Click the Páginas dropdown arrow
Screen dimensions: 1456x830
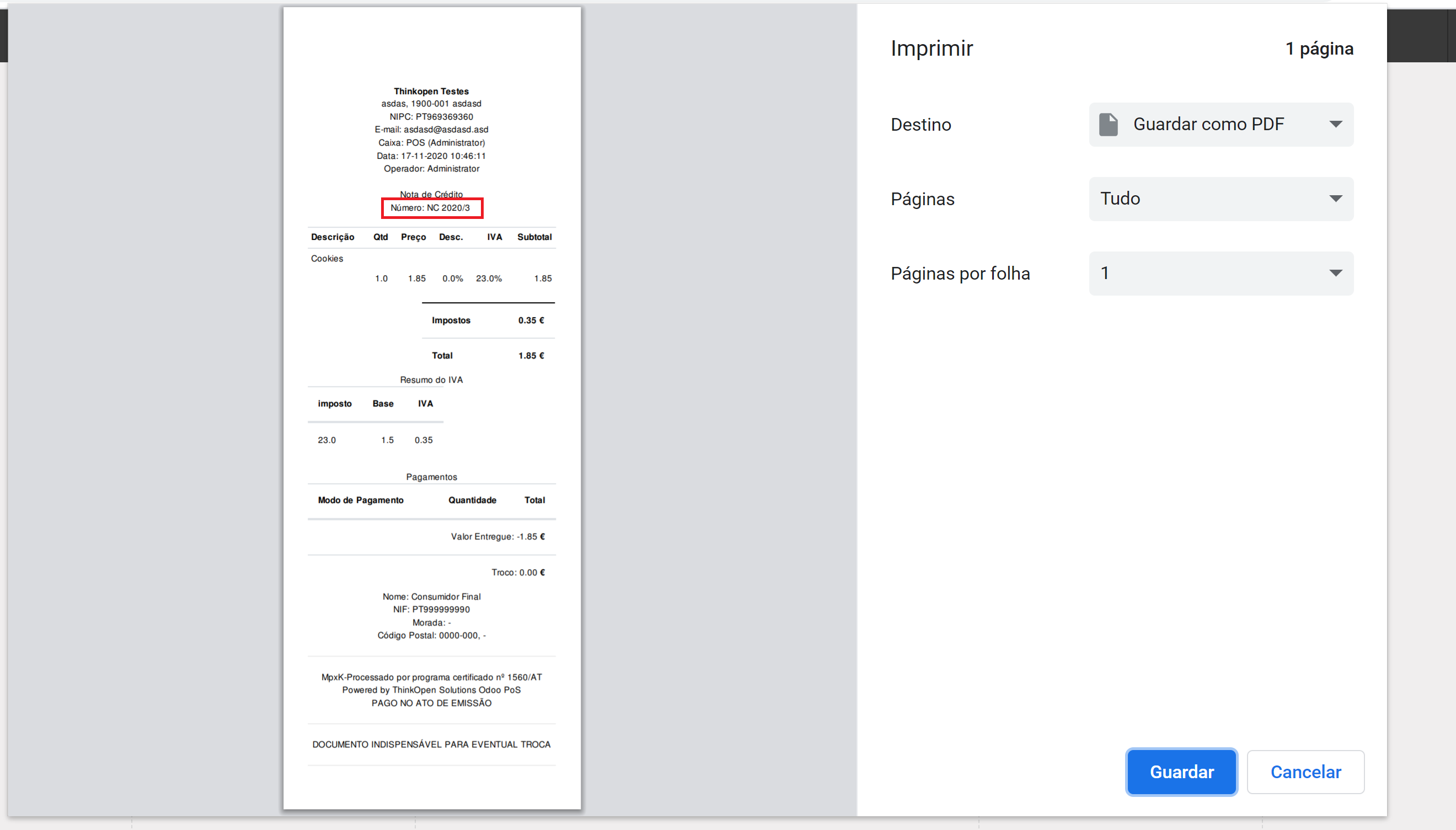[1335, 199]
